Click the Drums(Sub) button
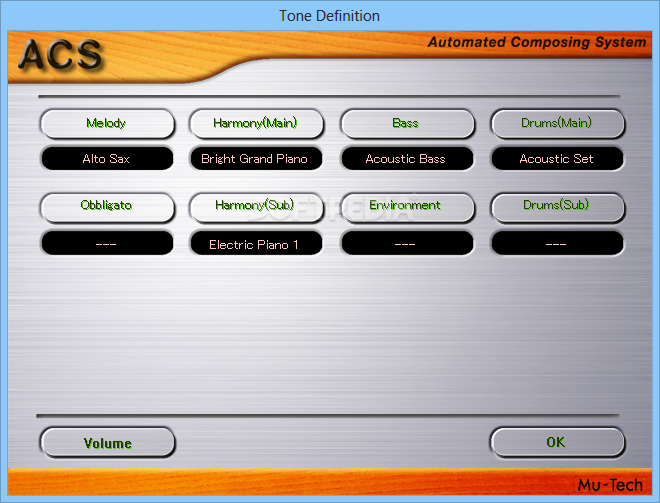The height and width of the screenshot is (503, 660). coord(557,207)
